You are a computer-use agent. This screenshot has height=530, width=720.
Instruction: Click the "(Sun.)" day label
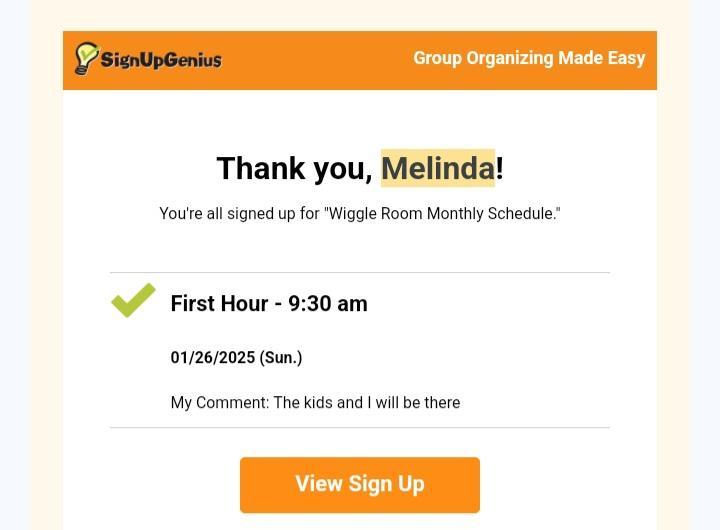(281, 358)
